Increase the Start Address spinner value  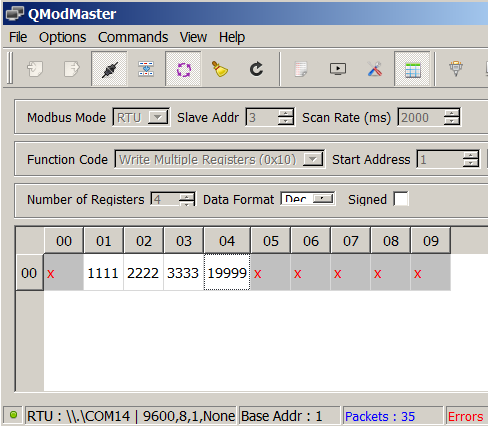(x=470, y=155)
